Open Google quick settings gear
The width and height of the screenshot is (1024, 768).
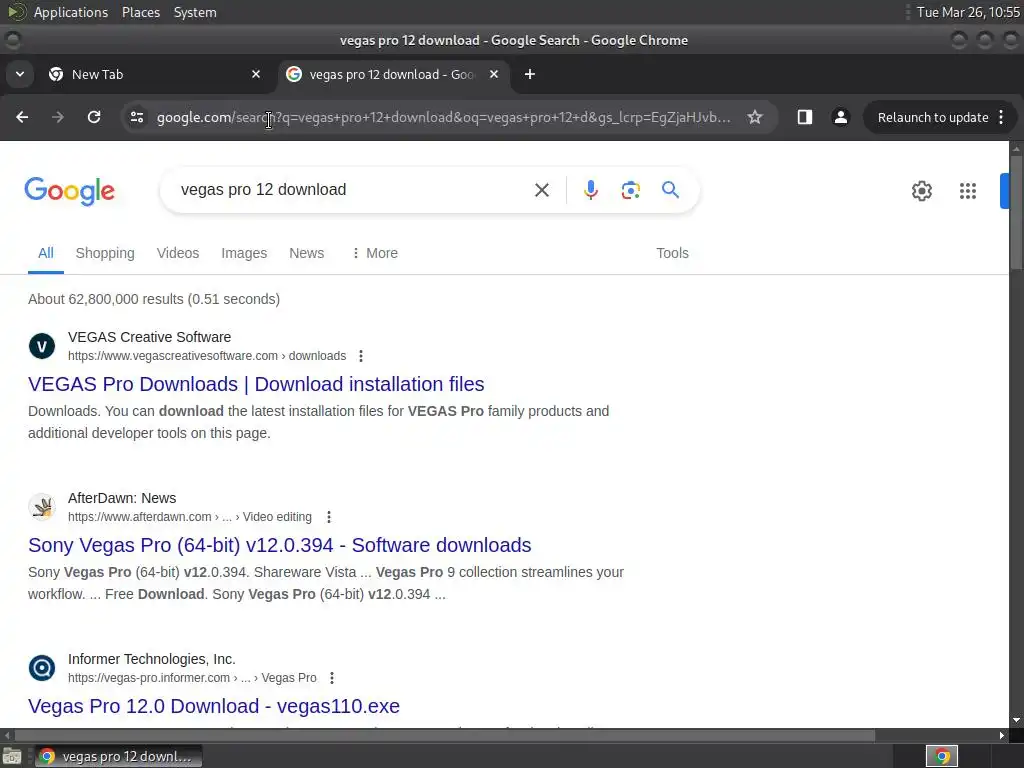[921, 191]
